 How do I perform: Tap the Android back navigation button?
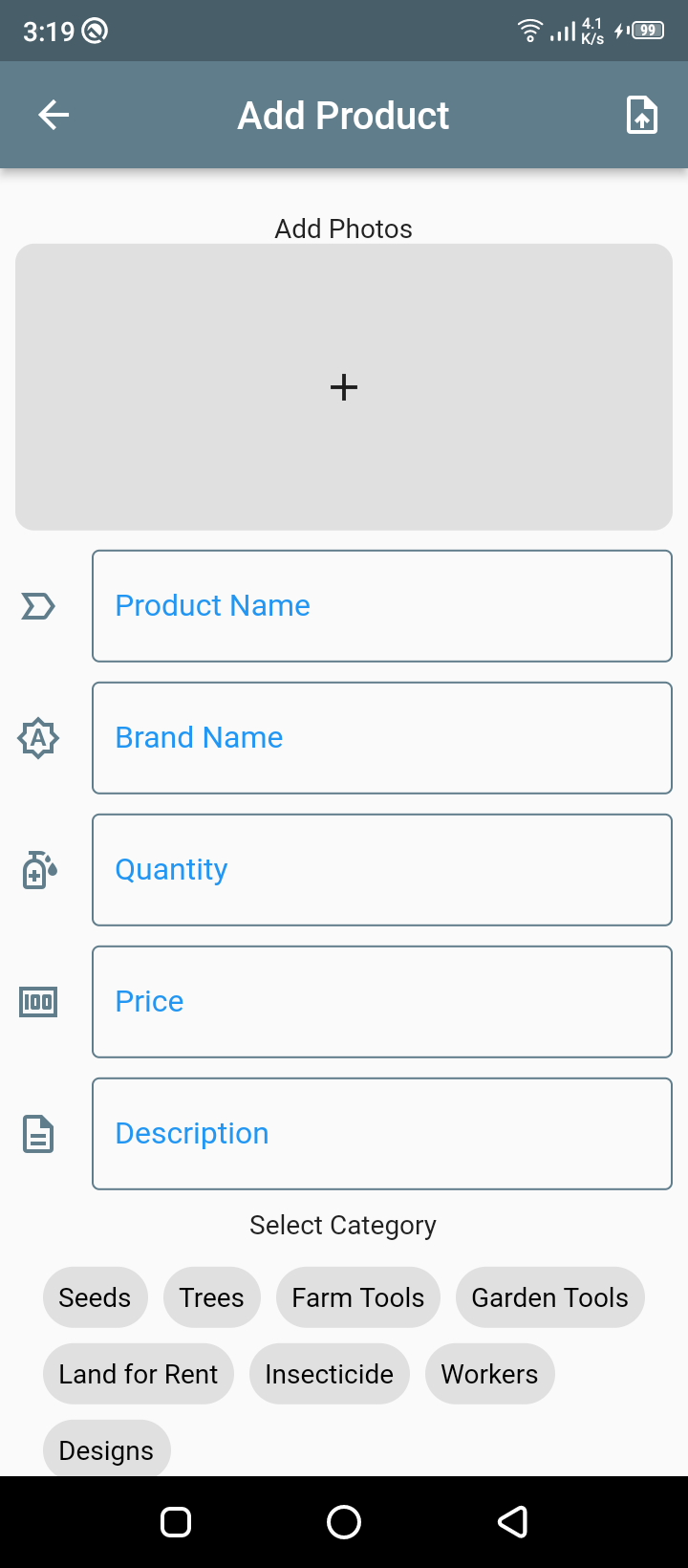513,1521
